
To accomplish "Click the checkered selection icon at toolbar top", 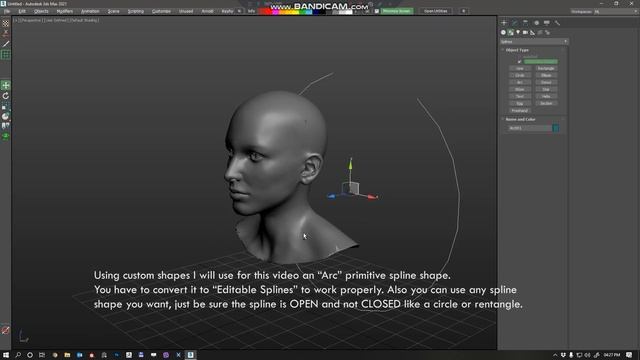I will coord(6,24).
